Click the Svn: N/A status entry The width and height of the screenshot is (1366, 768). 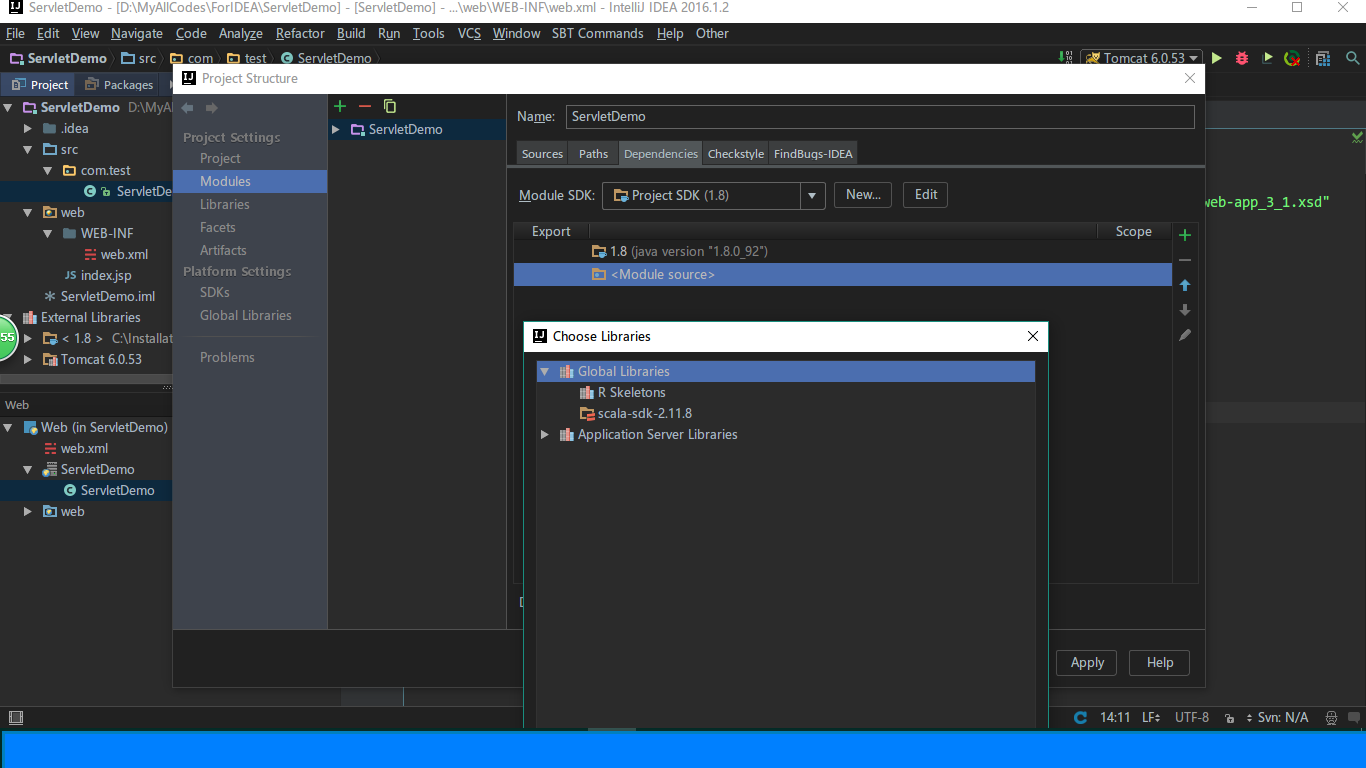[x=1282, y=718]
